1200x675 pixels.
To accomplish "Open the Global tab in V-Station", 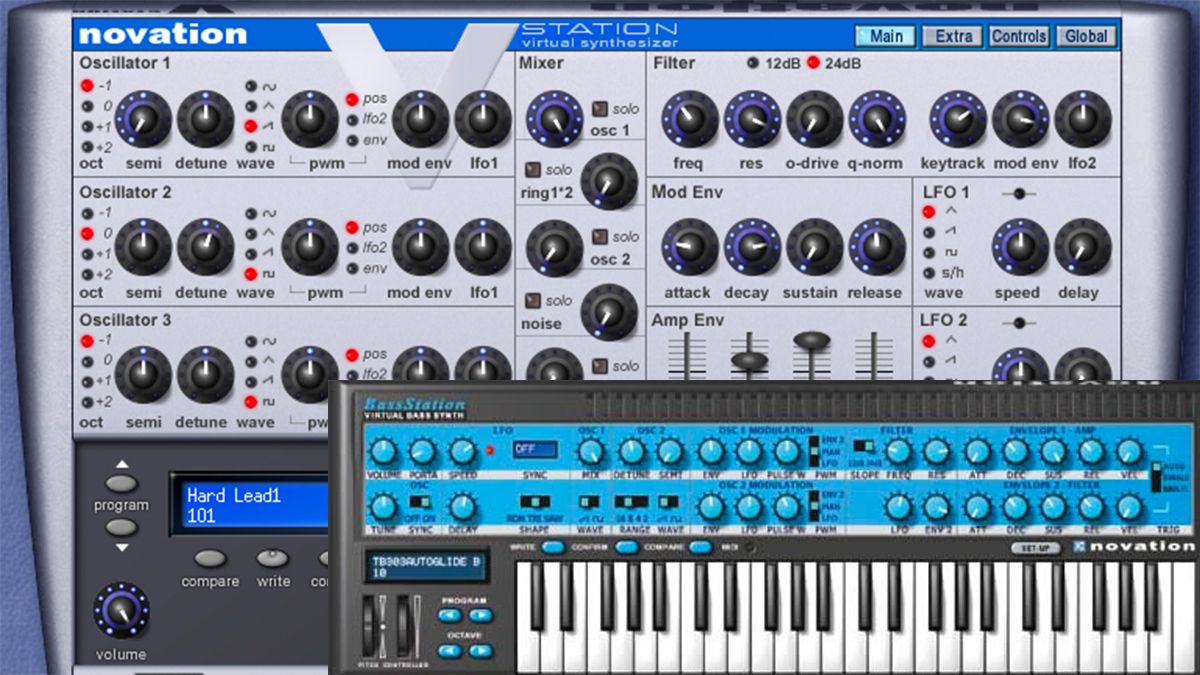I will (1086, 36).
